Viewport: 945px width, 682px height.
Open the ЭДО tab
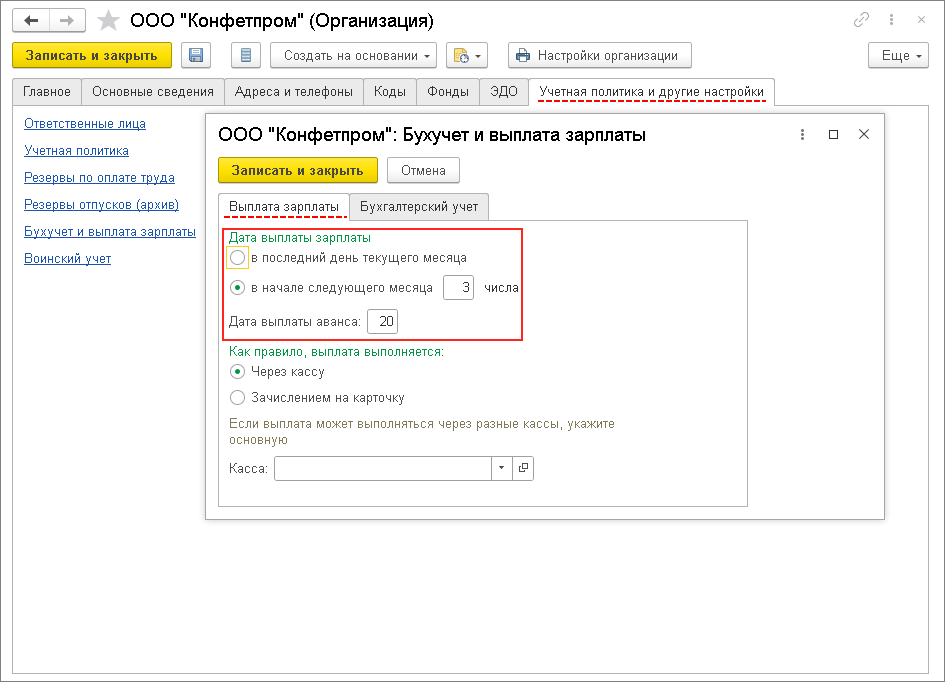click(504, 92)
